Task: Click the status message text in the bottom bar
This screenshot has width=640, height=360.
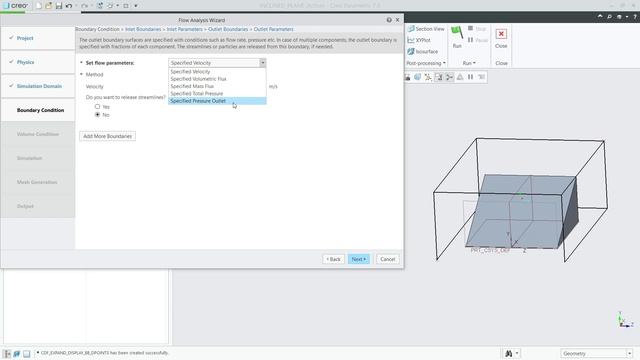Action: tap(104, 353)
